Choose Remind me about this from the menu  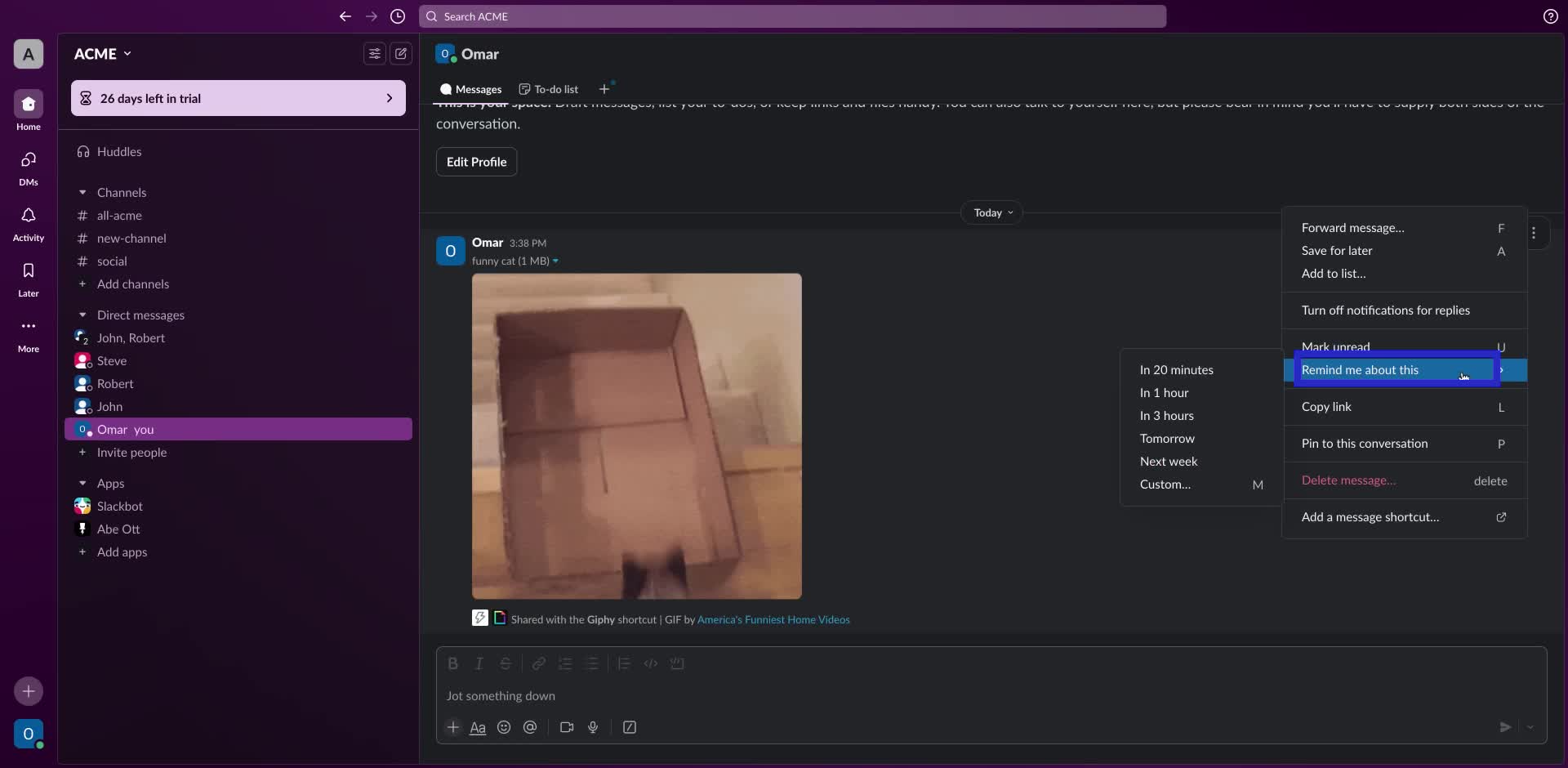click(x=1361, y=370)
